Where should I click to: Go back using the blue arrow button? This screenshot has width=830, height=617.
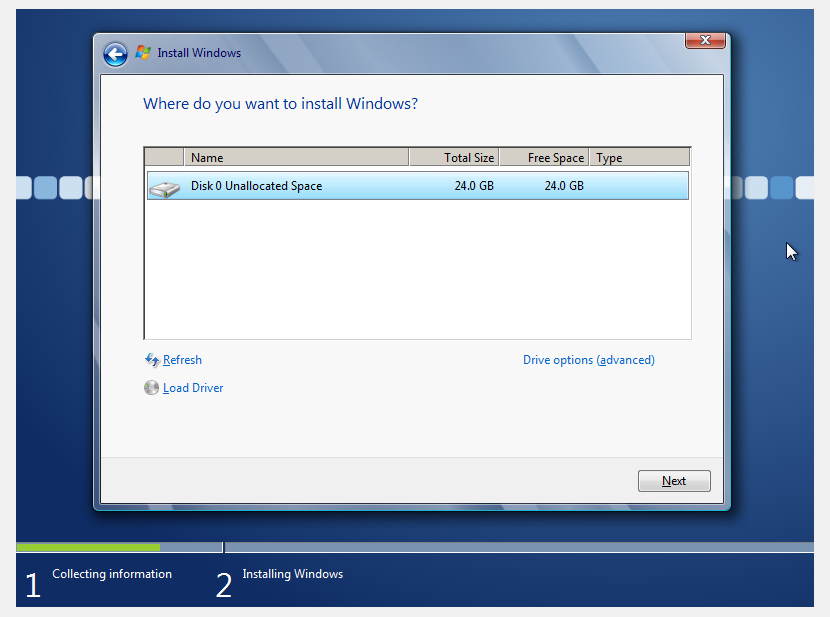tap(115, 54)
